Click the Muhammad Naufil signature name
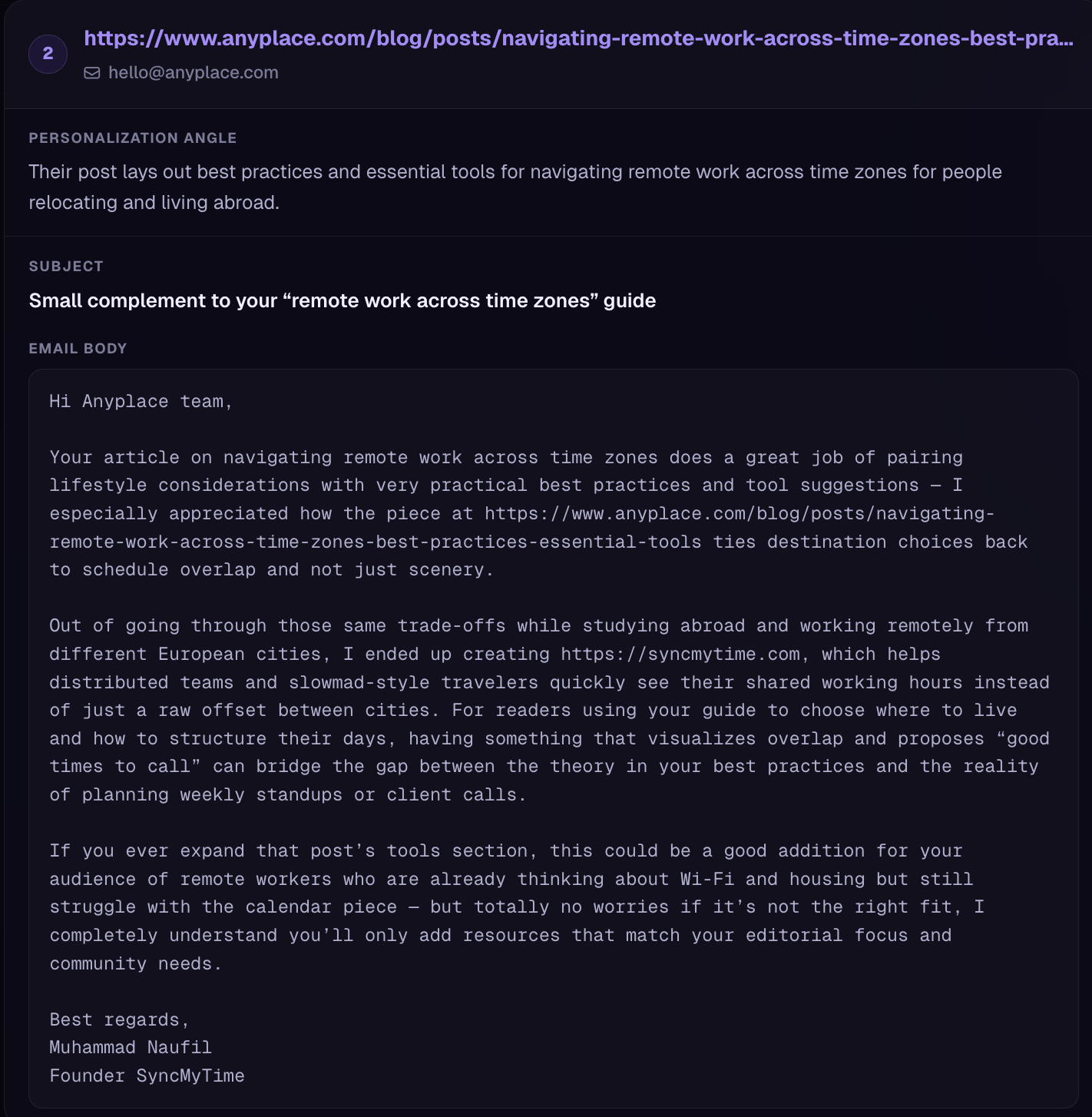 [131, 1048]
